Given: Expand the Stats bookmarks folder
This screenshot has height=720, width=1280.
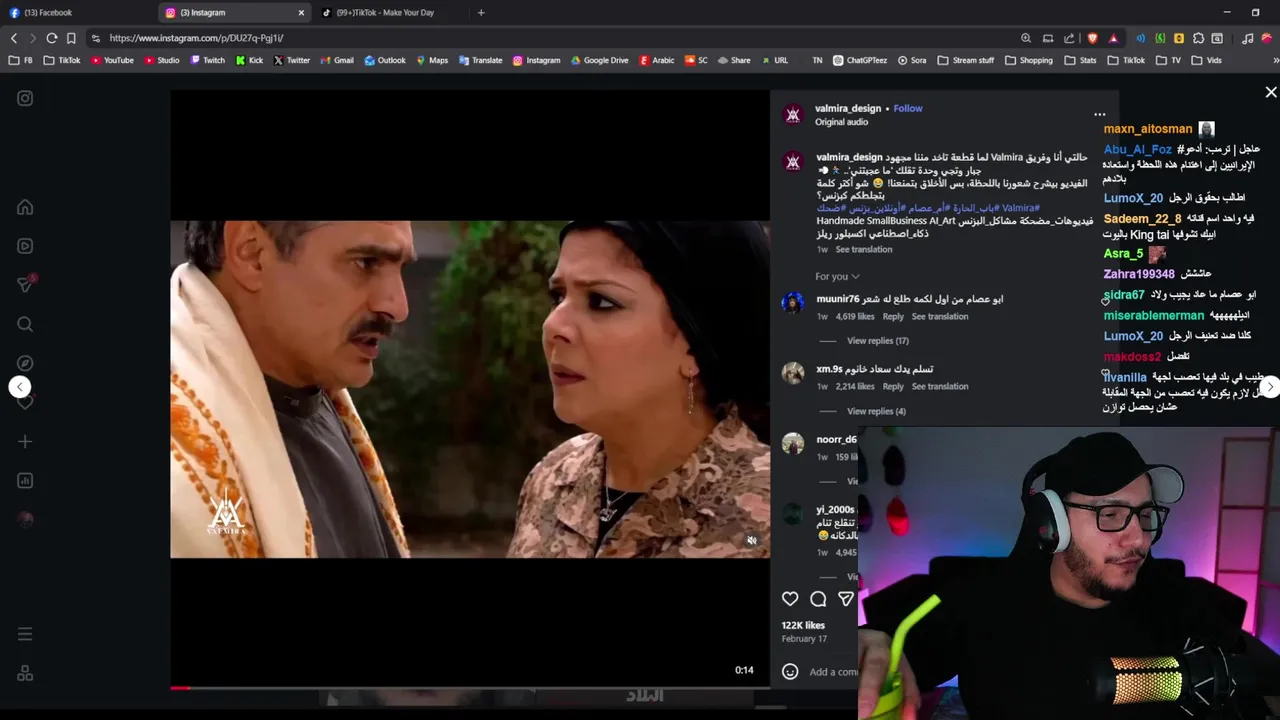Looking at the screenshot, I should tap(1081, 60).
